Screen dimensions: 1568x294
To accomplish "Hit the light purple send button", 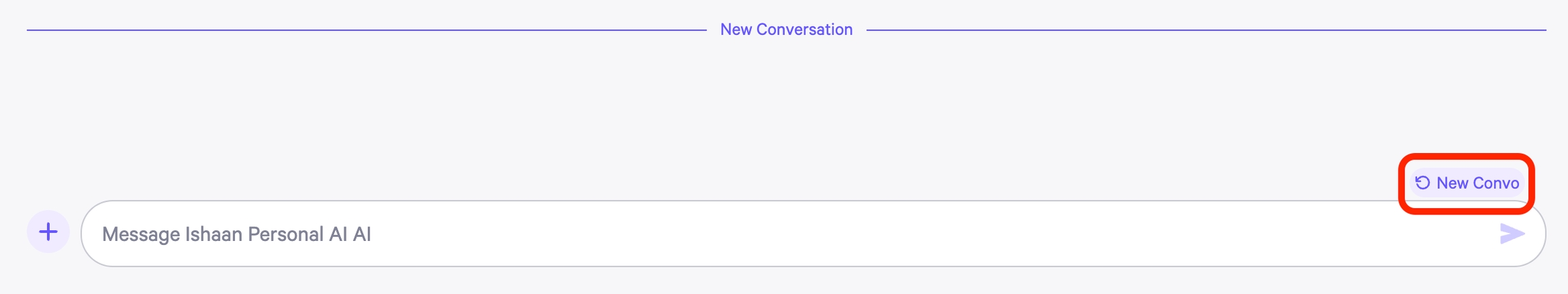I will tap(1512, 233).
